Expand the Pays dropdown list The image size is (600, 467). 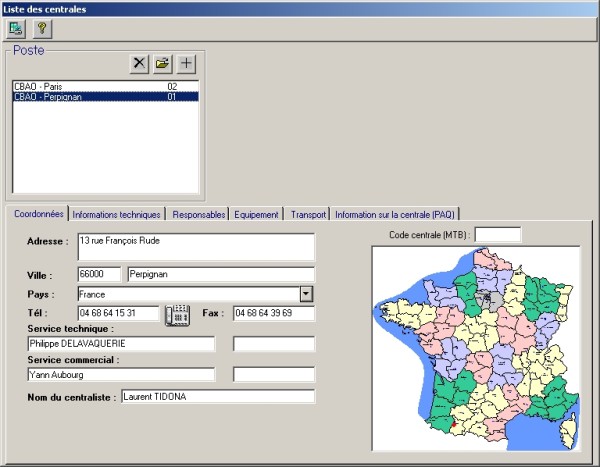[307, 294]
